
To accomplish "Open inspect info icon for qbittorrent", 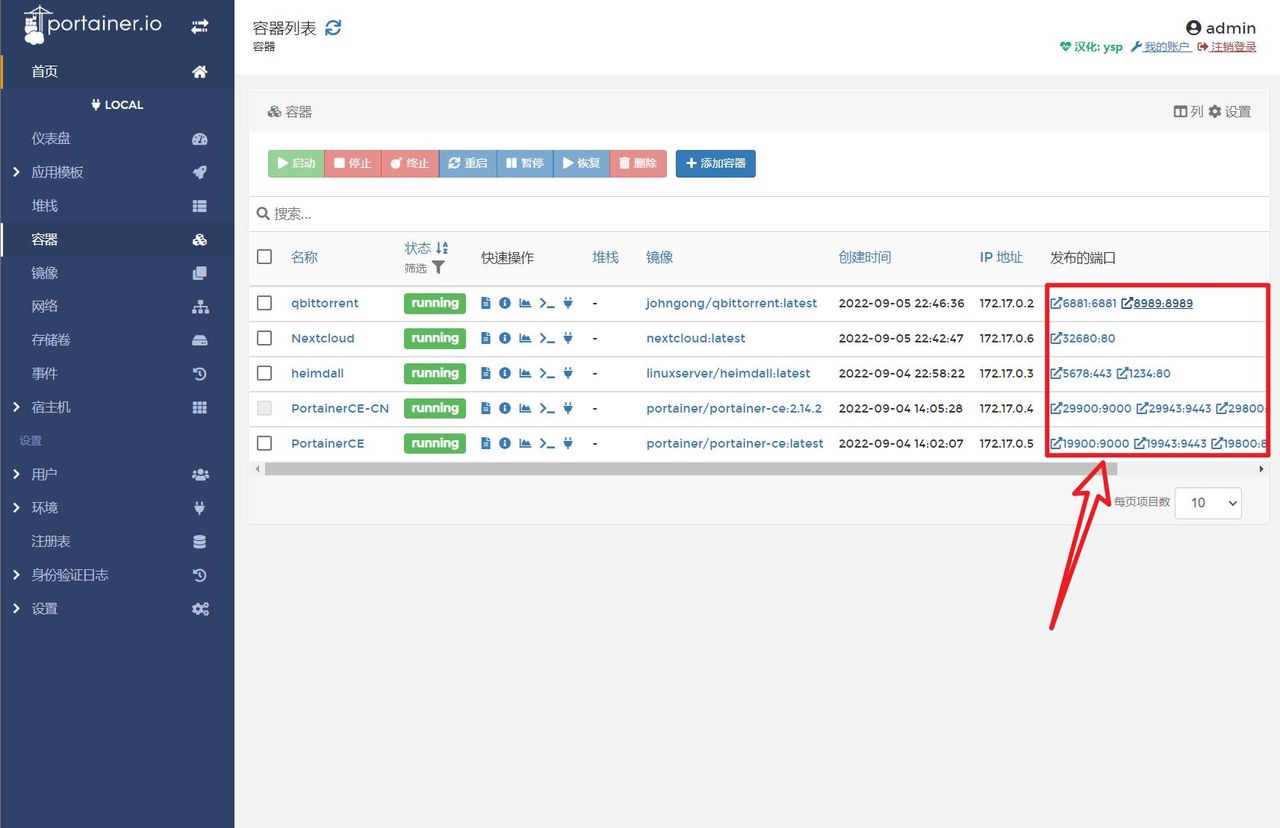I will click(x=505, y=303).
